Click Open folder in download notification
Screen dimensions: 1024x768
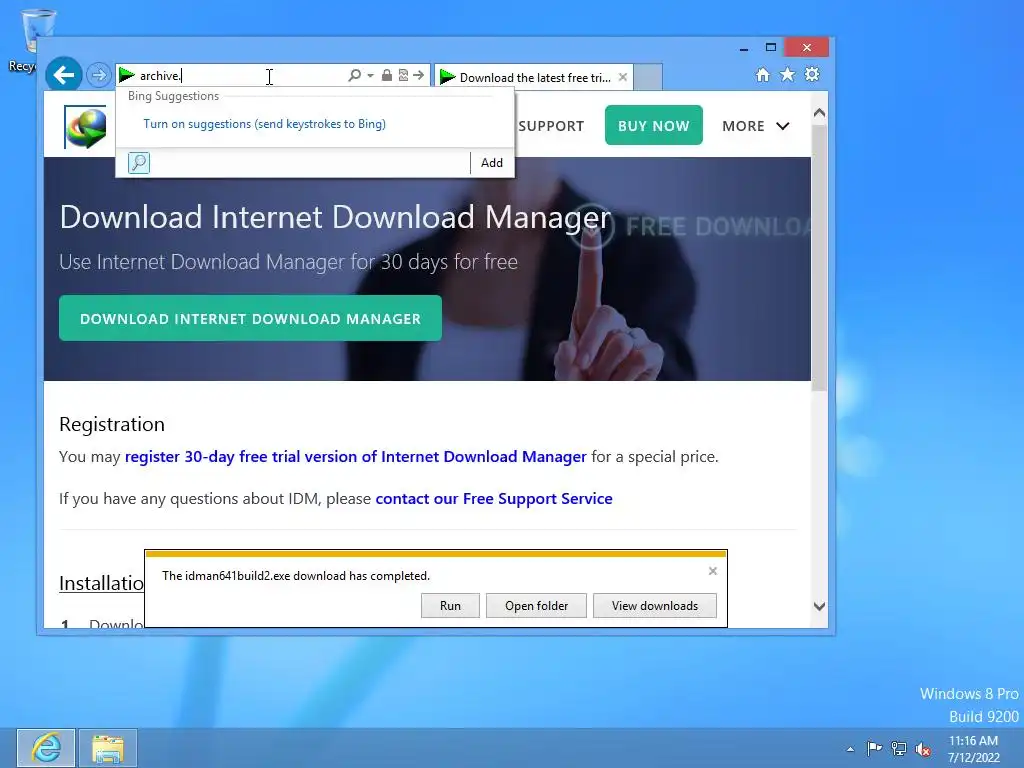536,605
